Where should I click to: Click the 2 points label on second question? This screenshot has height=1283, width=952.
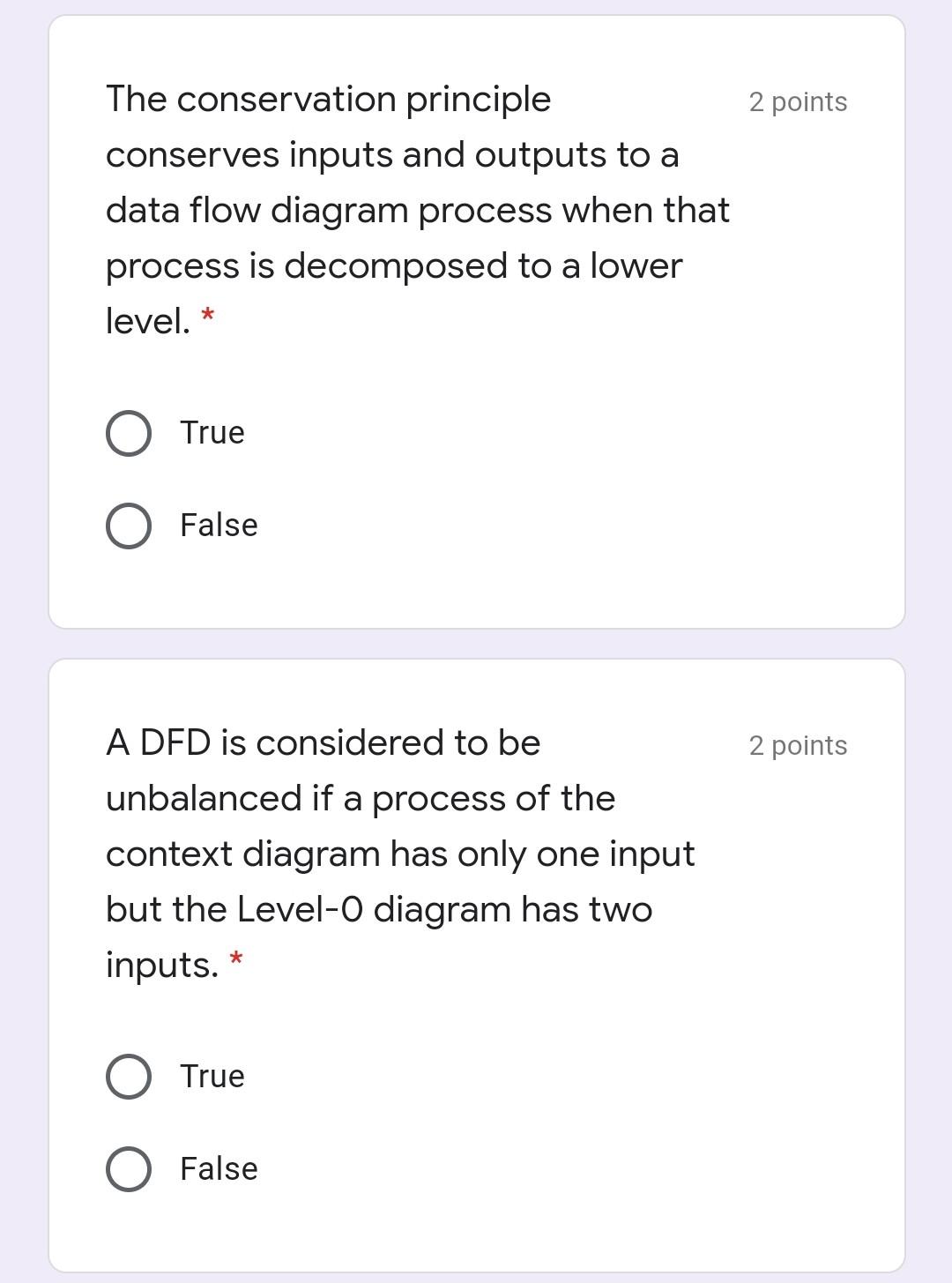pos(797,745)
